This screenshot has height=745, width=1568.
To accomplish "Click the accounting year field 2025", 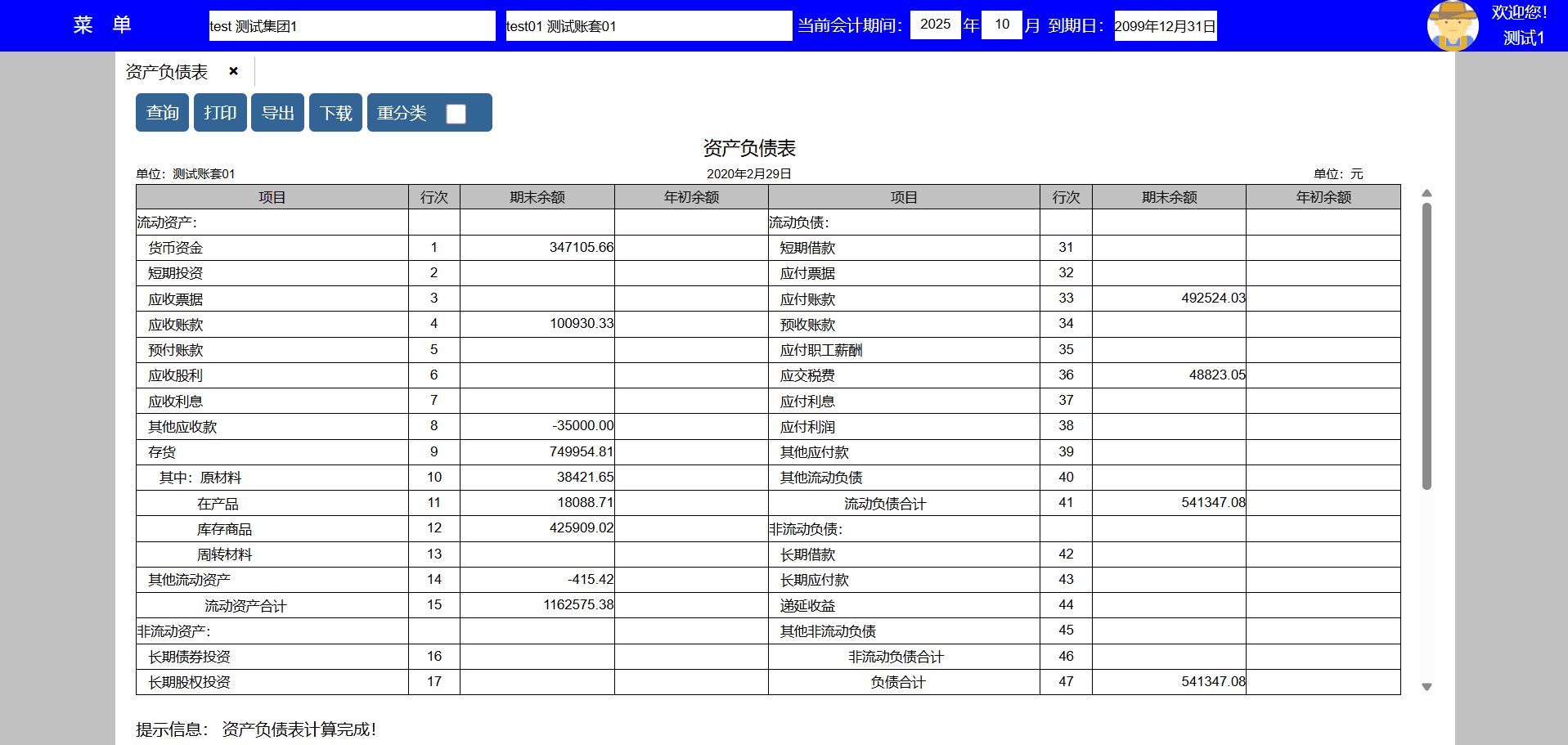I will pos(935,25).
